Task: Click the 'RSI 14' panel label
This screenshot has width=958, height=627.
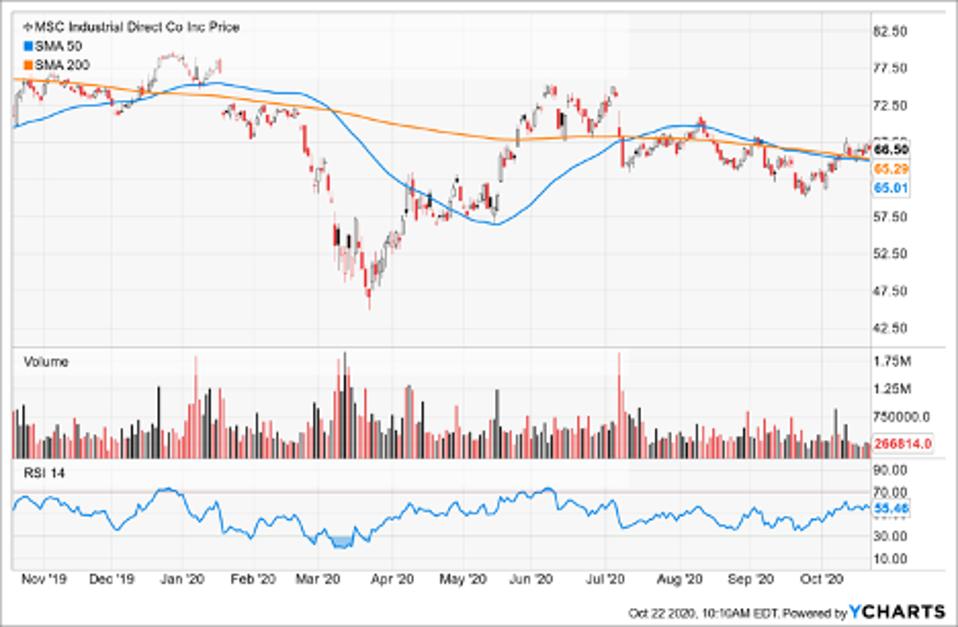Action: point(44,473)
